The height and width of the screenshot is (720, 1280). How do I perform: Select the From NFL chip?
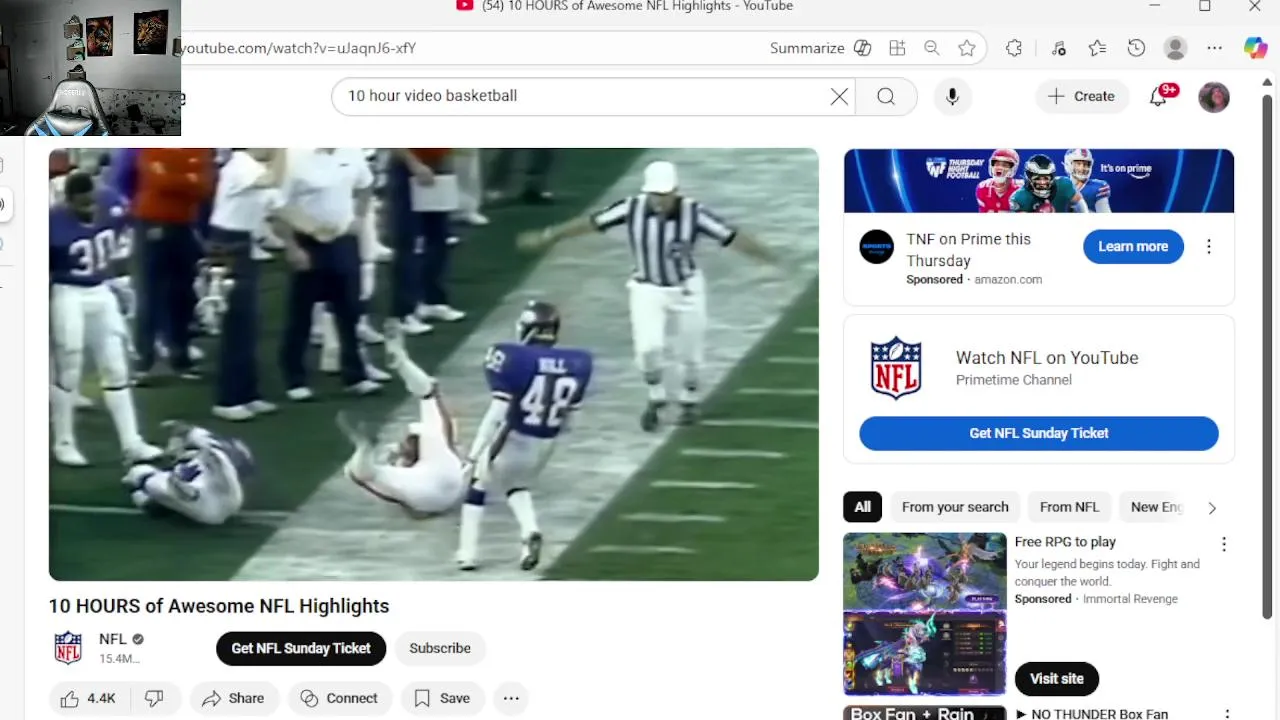coord(1069,507)
